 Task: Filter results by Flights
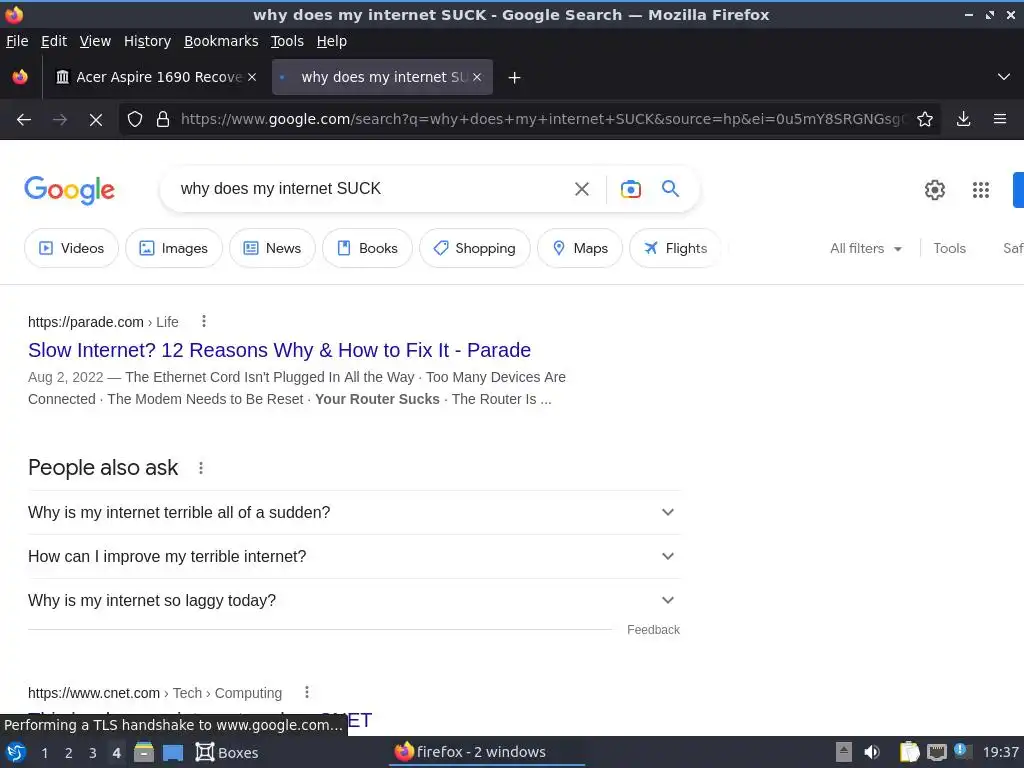[675, 248]
